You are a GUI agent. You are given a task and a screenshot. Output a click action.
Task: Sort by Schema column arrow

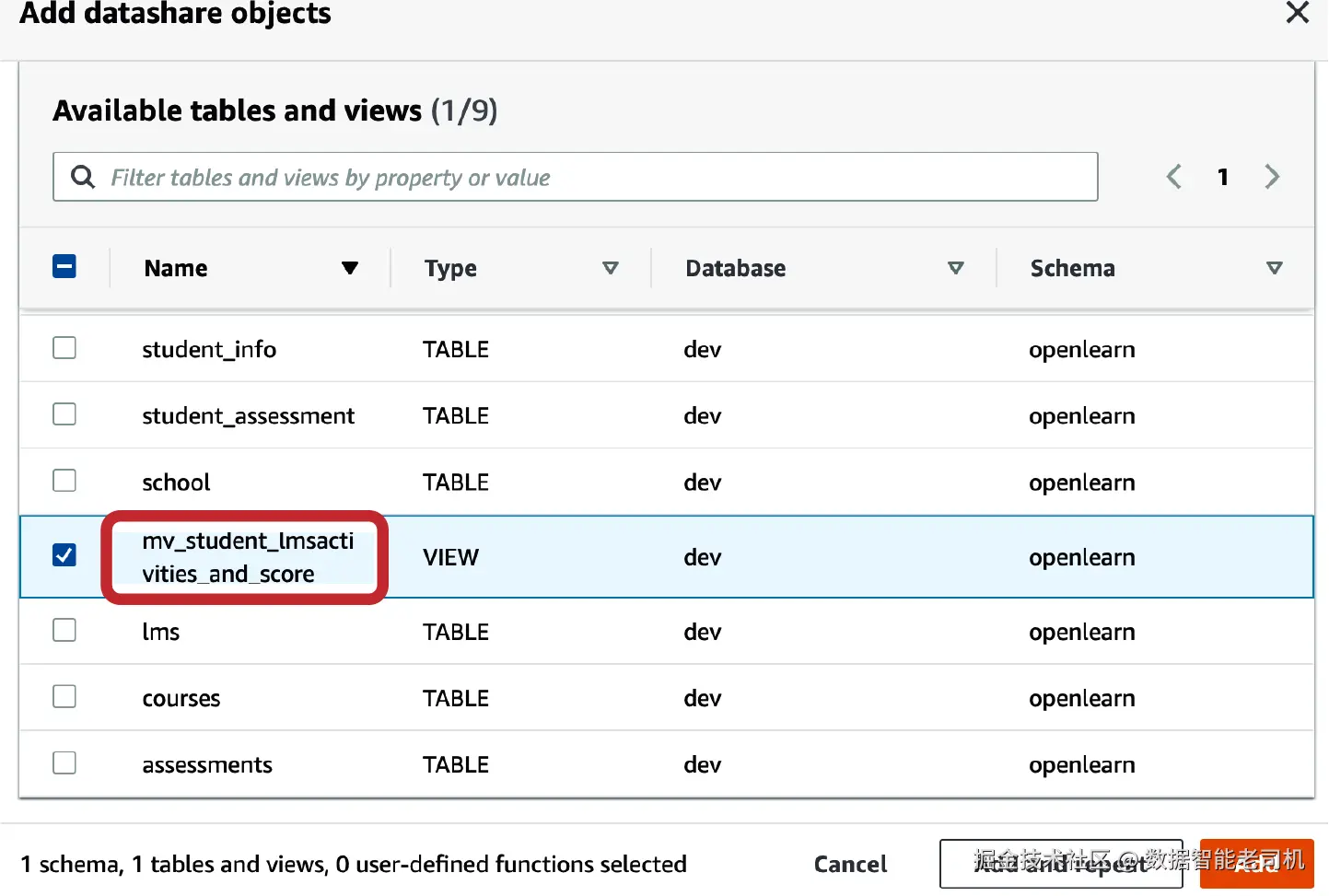[1274, 268]
